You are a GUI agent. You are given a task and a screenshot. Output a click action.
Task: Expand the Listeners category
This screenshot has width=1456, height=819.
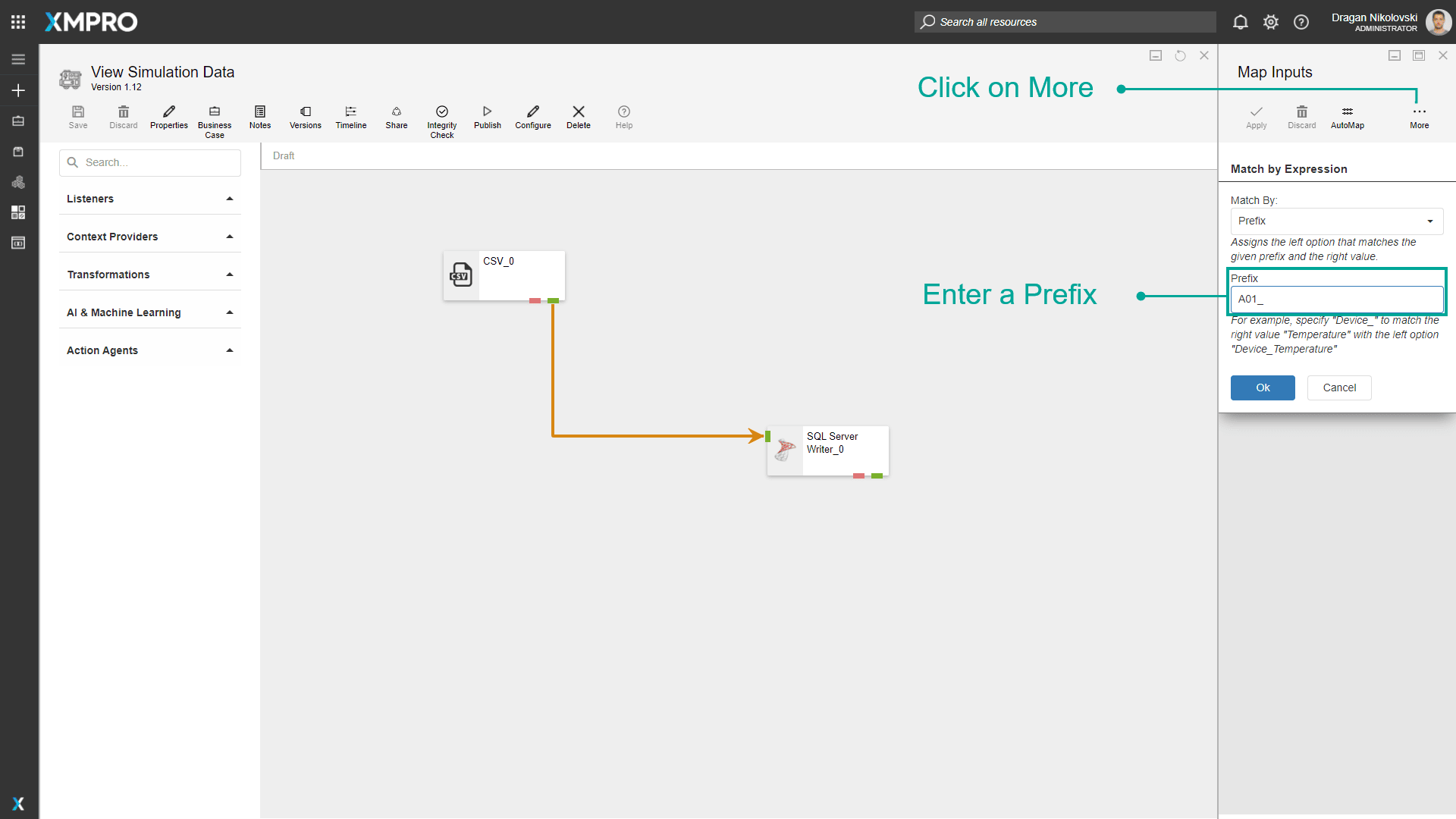[149, 199]
